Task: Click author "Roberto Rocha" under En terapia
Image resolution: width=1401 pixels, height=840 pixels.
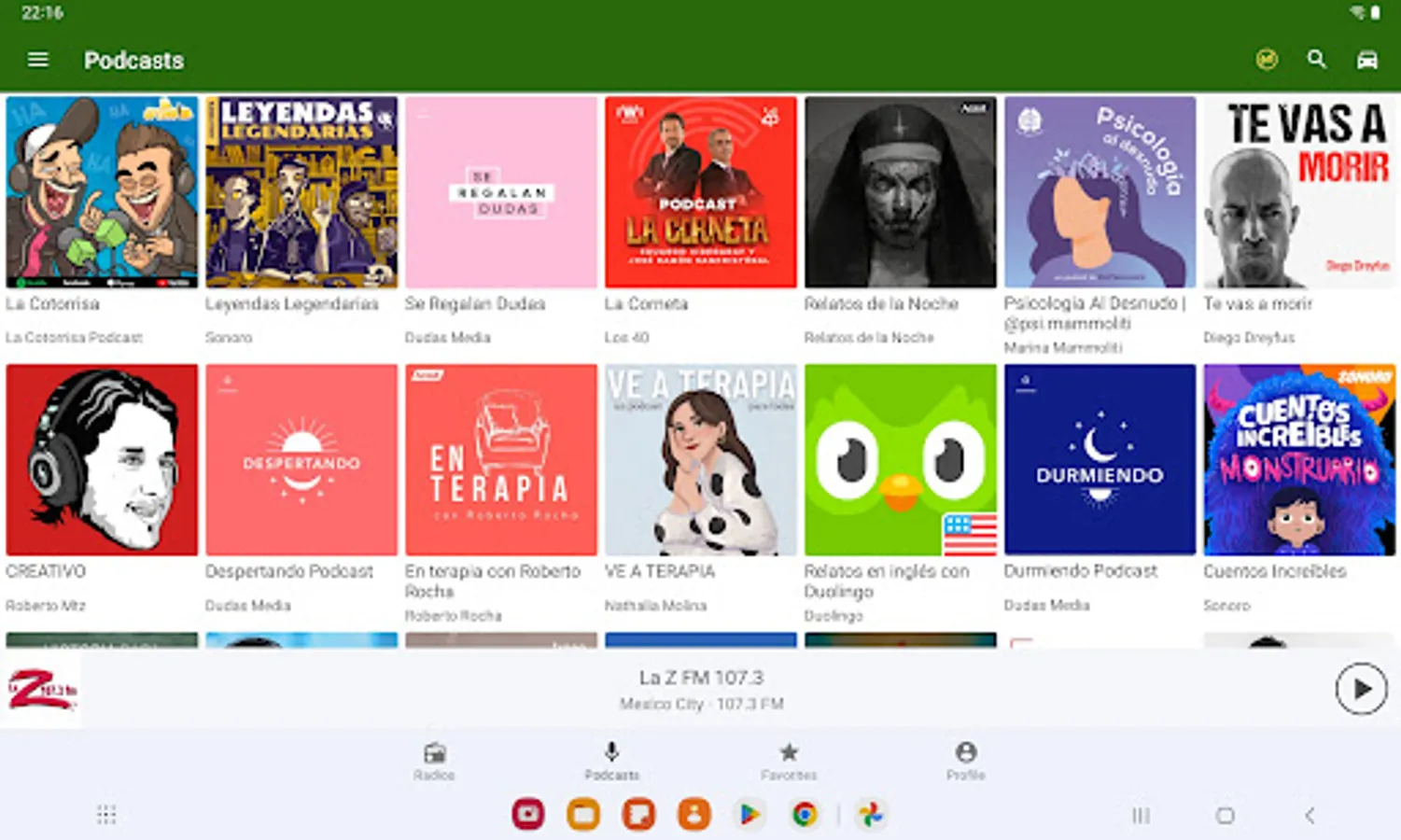Action: click(454, 615)
